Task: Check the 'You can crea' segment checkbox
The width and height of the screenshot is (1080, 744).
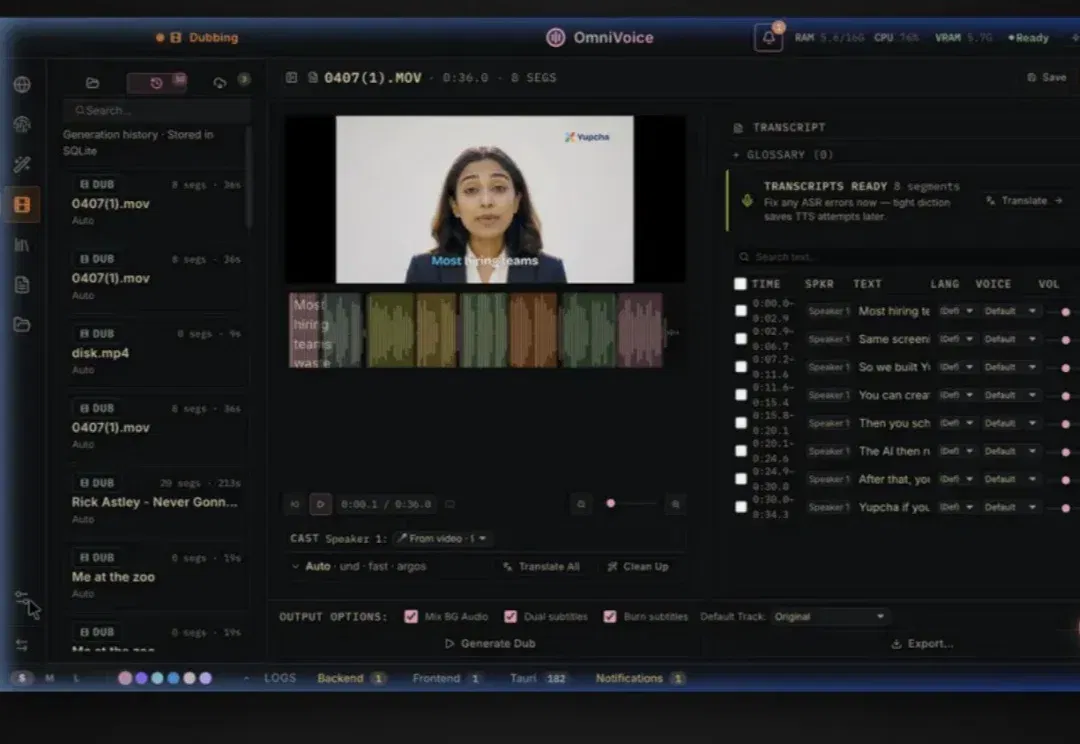Action: (741, 395)
